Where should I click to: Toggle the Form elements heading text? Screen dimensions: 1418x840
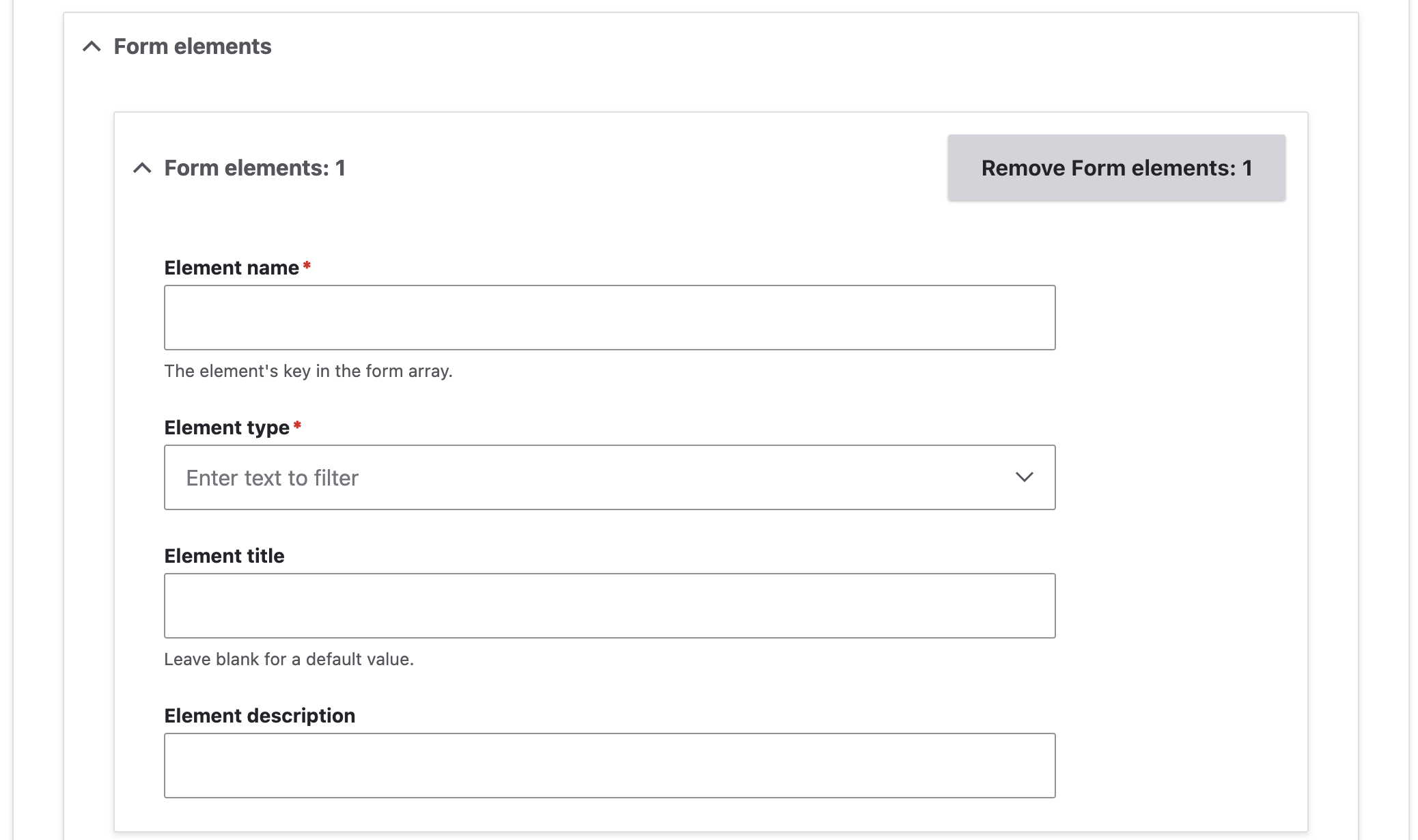coord(192,46)
